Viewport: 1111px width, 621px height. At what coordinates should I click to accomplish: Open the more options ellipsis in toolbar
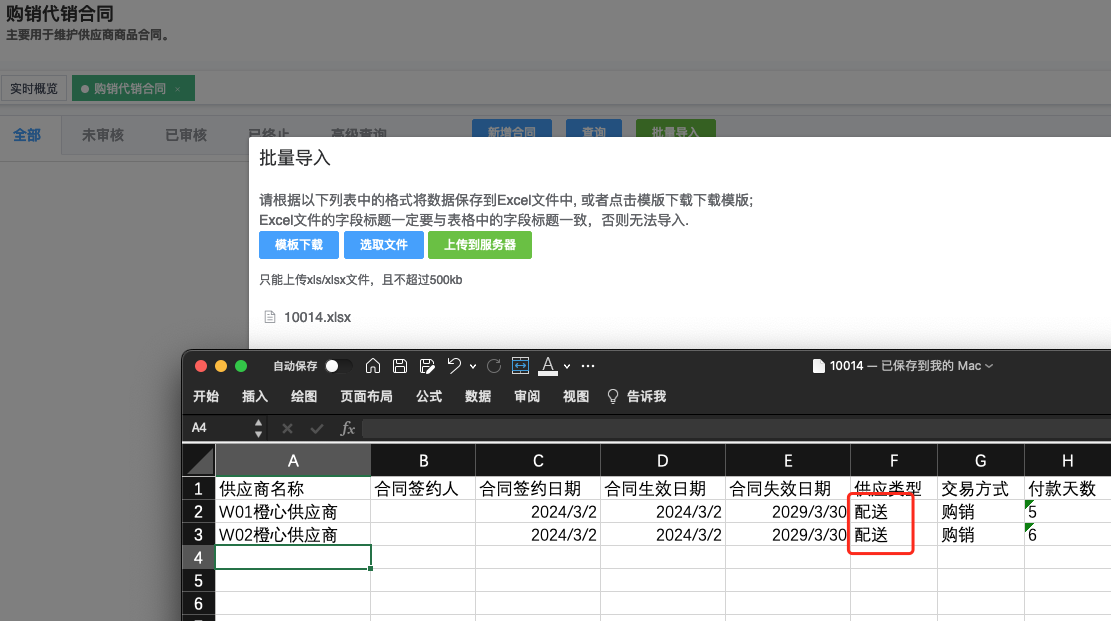(x=588, y=366)
